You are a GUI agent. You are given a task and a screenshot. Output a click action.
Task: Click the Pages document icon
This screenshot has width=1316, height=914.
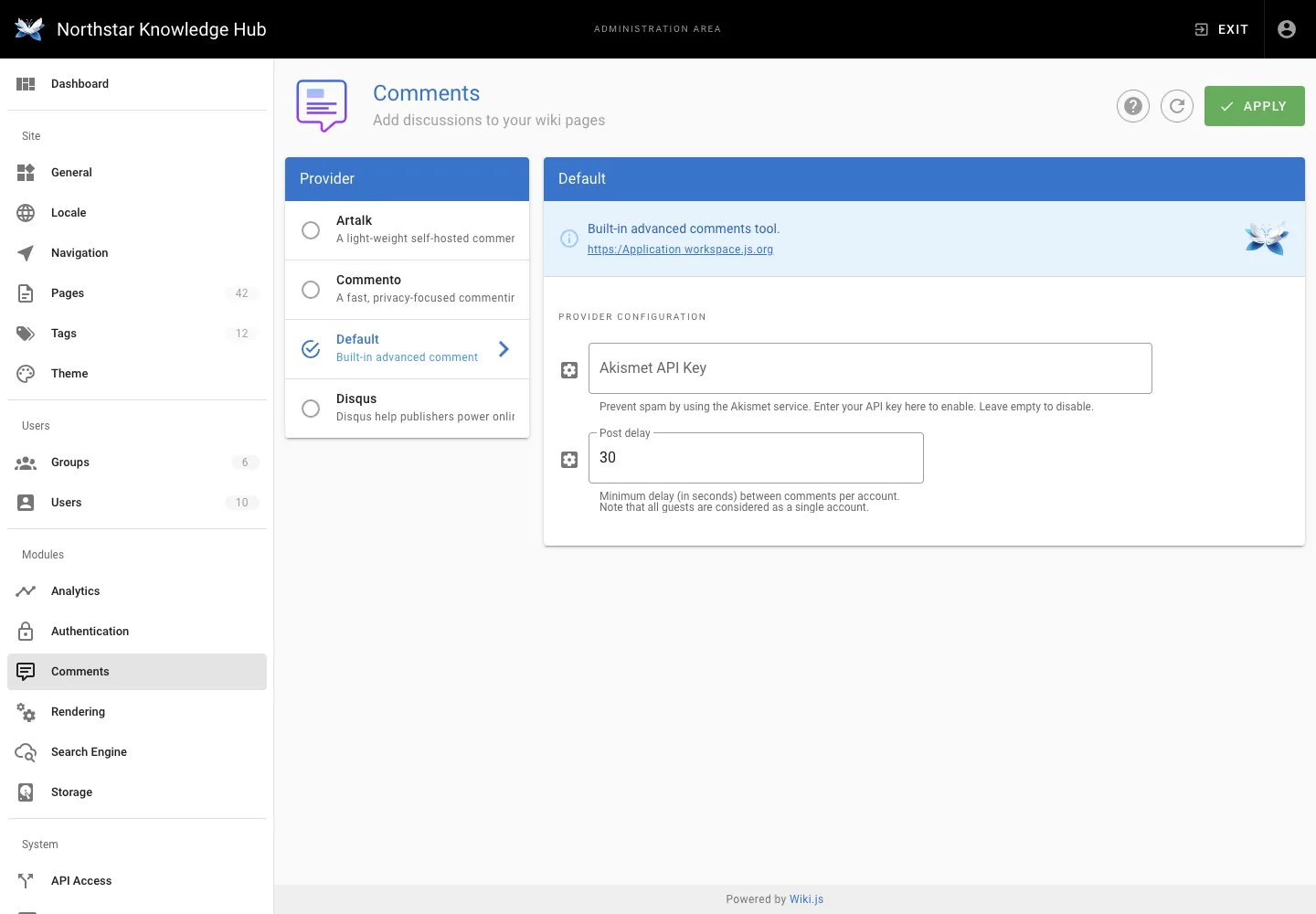26,293
